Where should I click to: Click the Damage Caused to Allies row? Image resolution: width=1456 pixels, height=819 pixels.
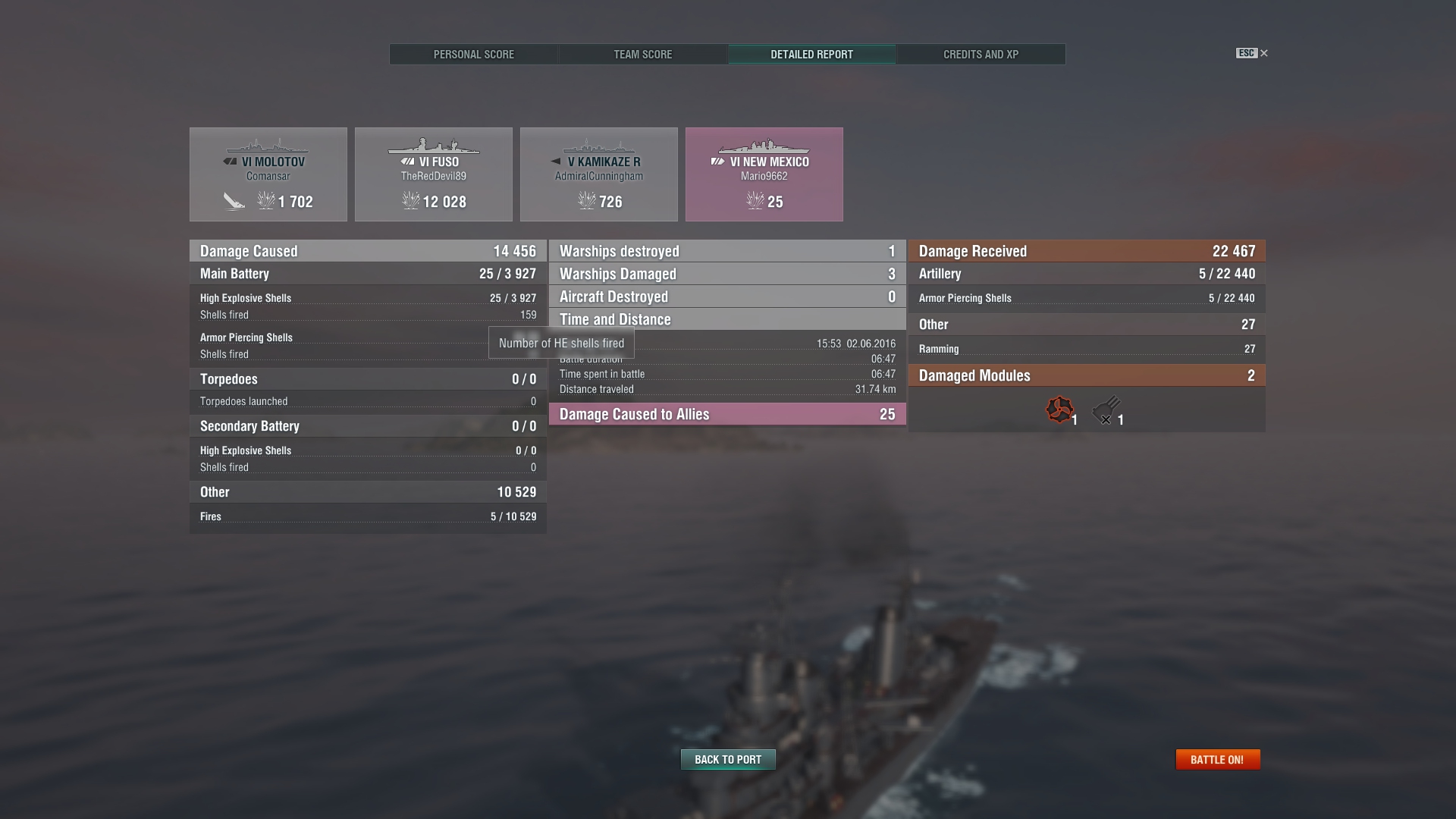pyautogui.click(x=727, y=414)
